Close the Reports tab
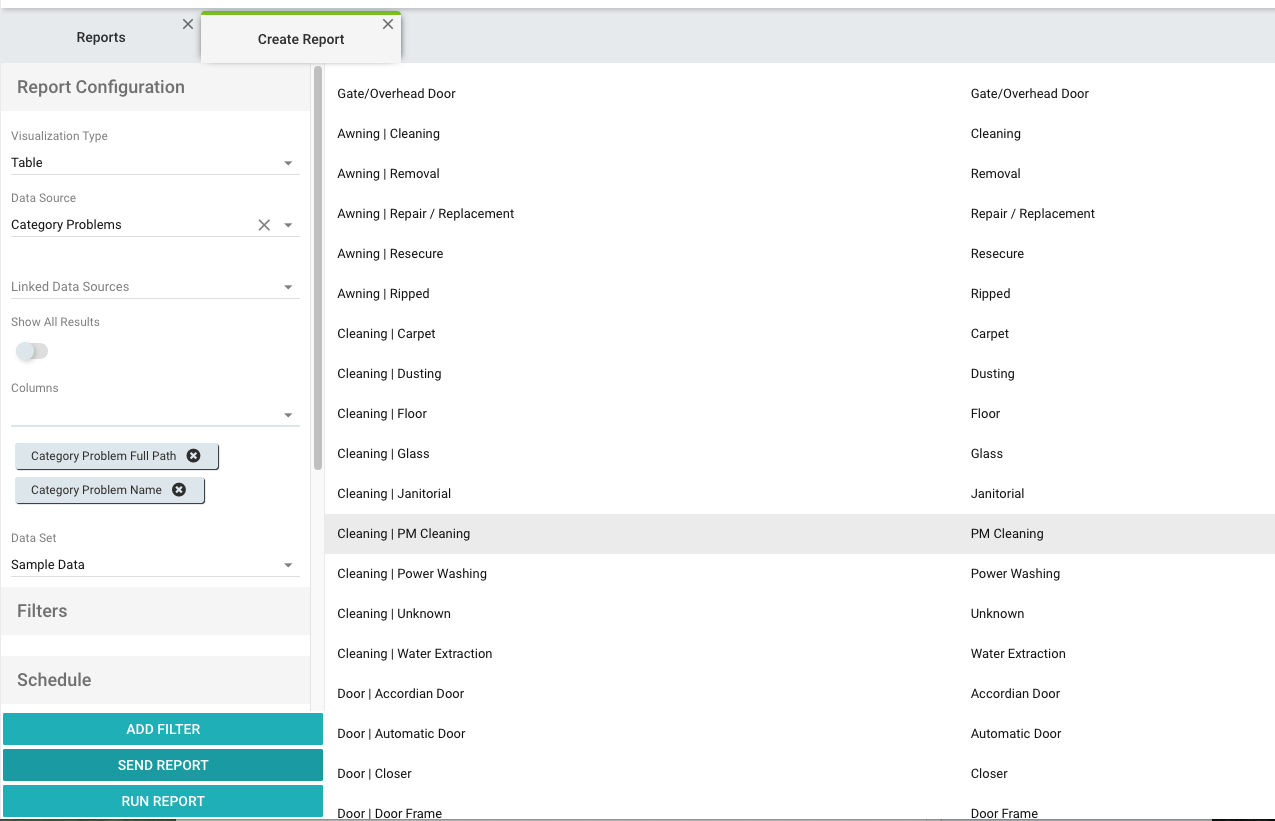Viewport: 1275px width, 821px height. (x=188, y=24)
